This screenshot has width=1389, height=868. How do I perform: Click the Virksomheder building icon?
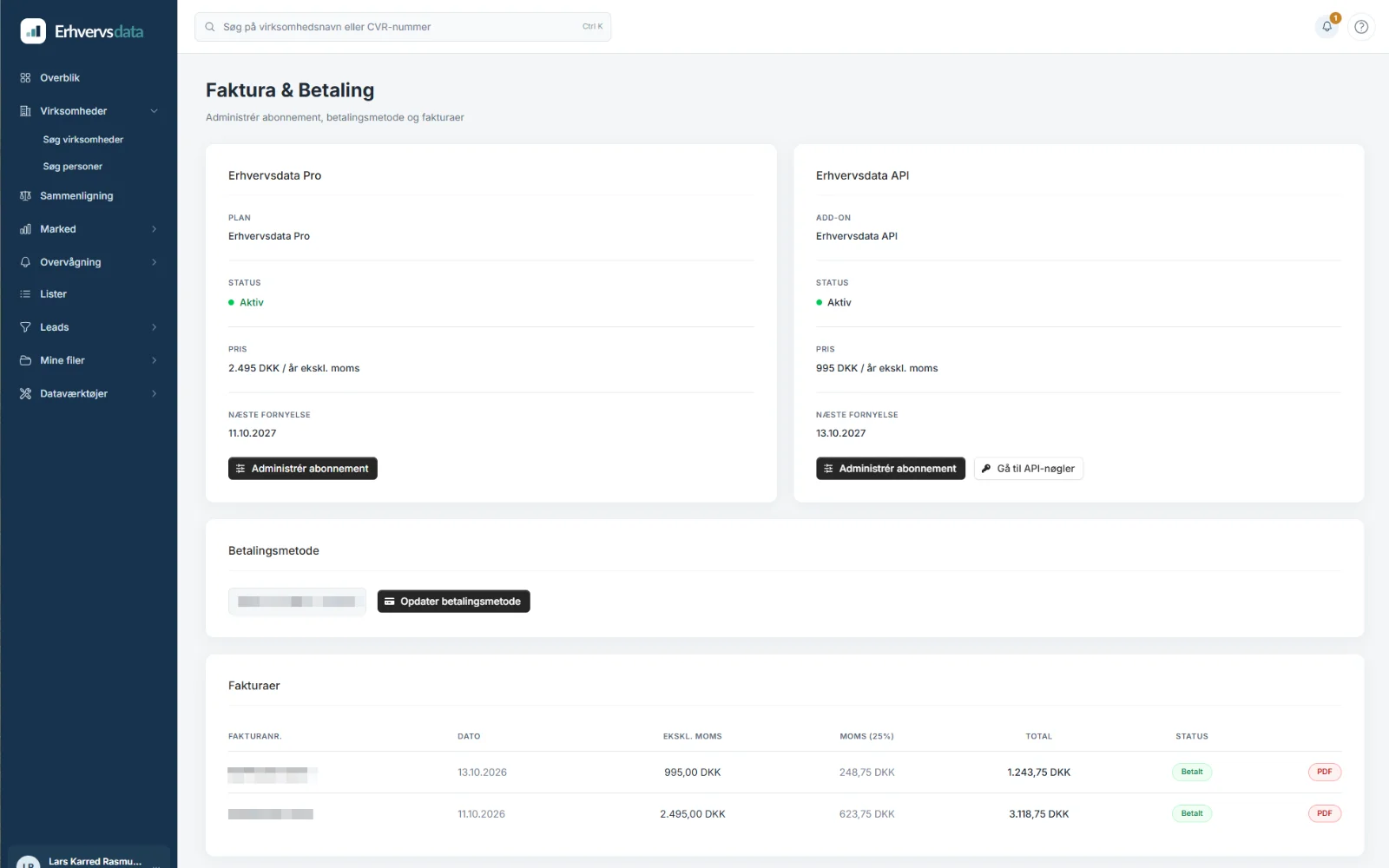(x=25, y=111)
